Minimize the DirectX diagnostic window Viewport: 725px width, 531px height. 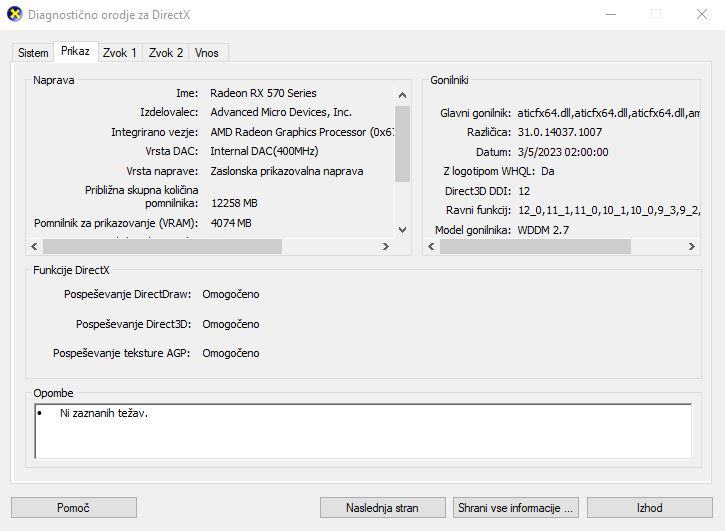pyautogui.click(x=611, y=14)
